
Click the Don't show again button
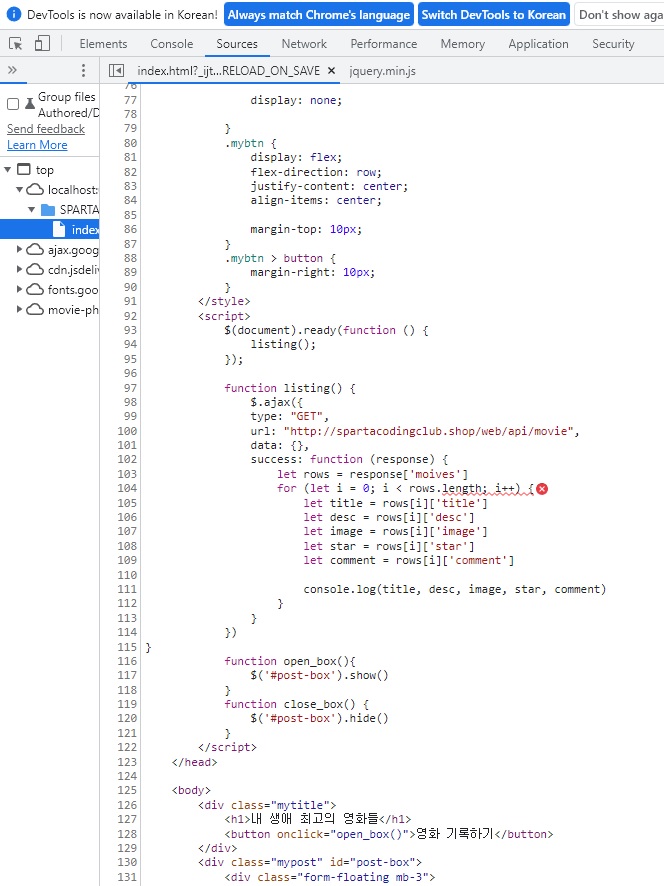pos(619,15)
